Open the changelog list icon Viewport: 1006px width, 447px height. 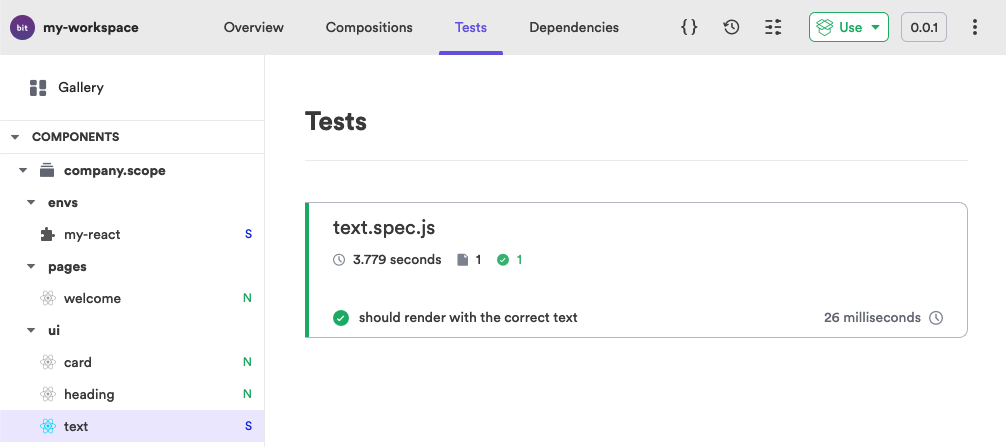pos(773,27)
